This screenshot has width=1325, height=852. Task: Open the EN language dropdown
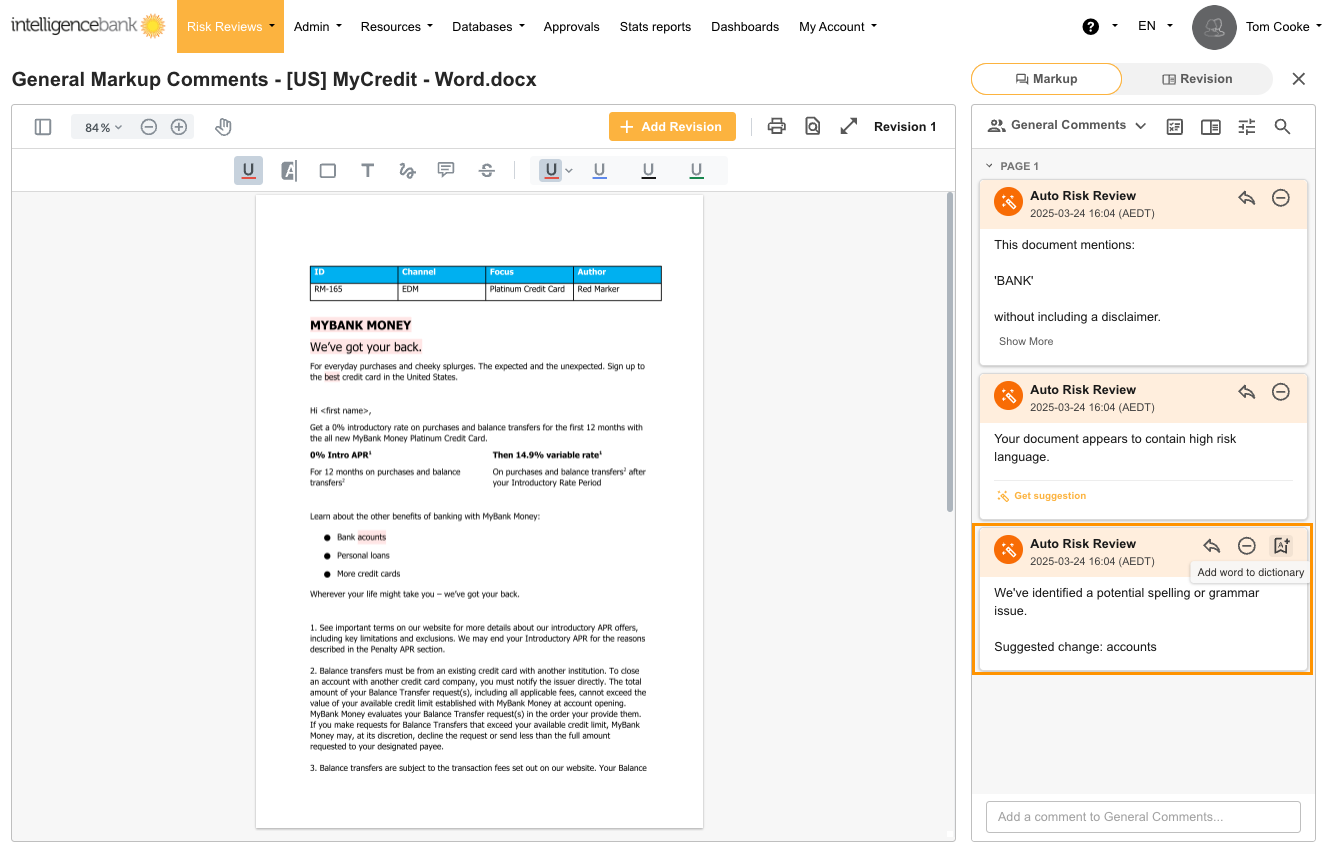1155,27
